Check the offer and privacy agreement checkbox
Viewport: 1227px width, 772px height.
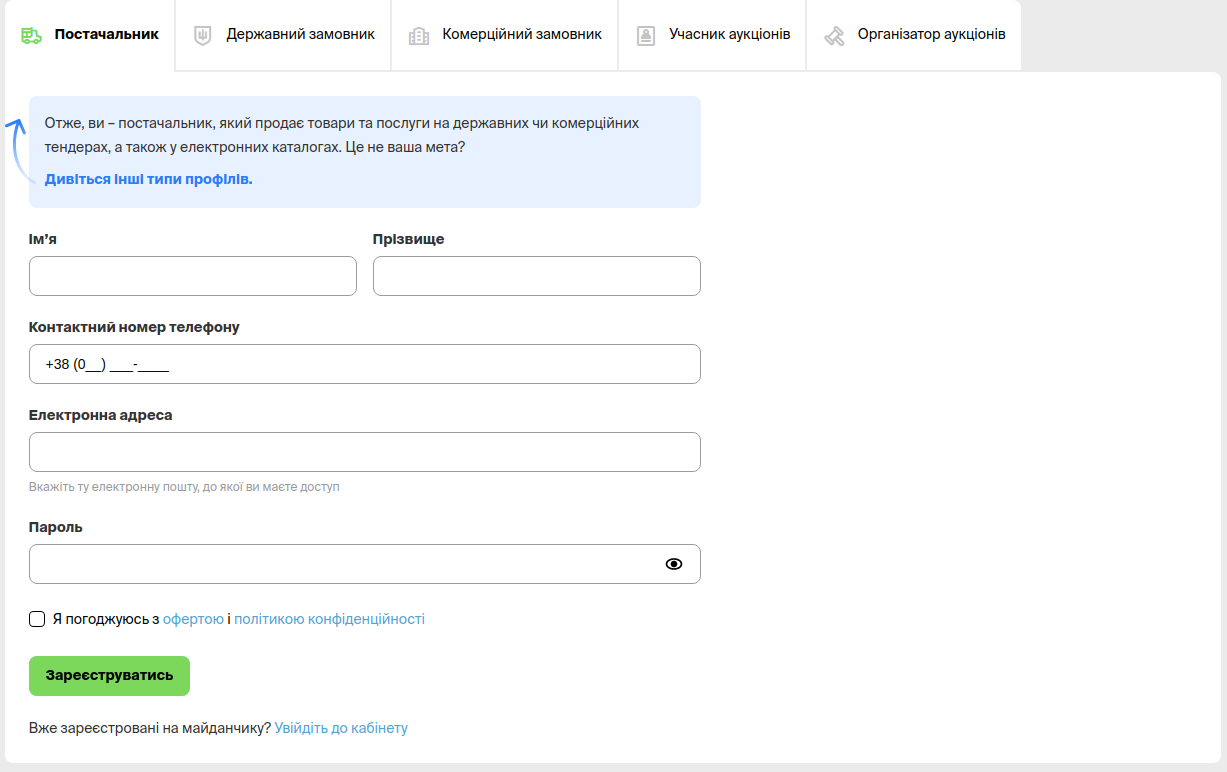click(38, 619)
